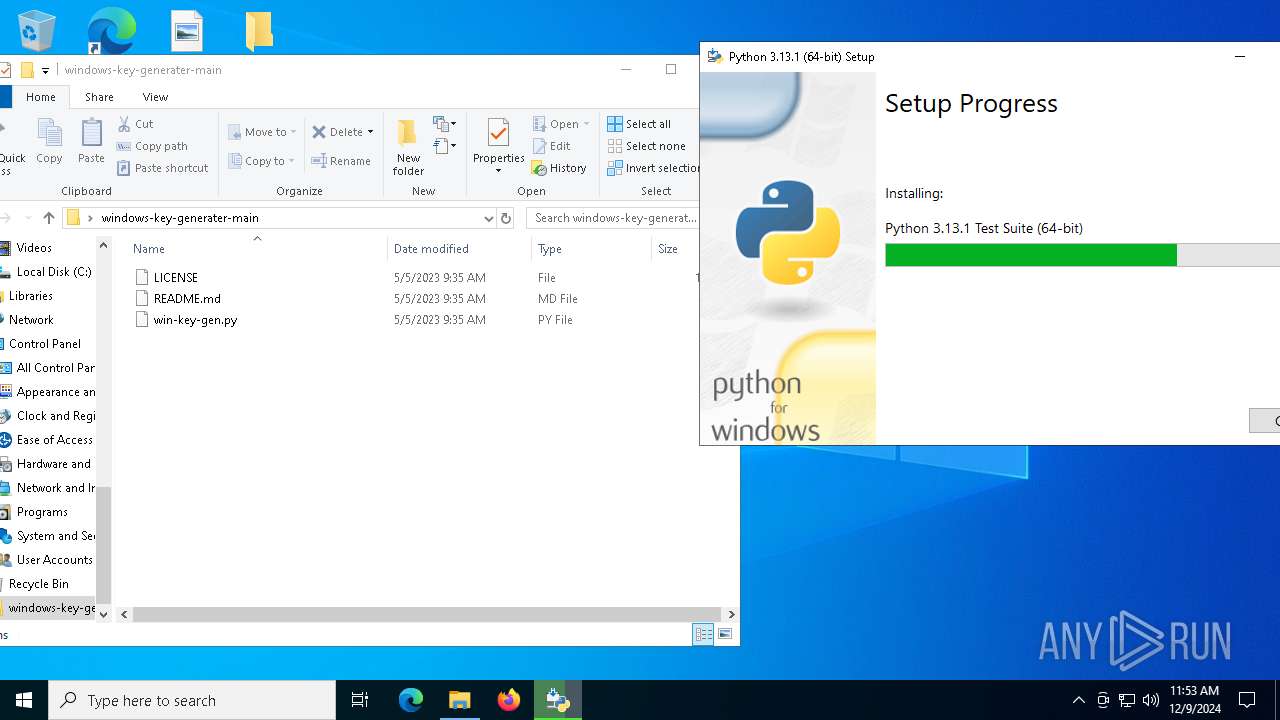Go up one folder level

pyautogui.click(x=48, y=218)
